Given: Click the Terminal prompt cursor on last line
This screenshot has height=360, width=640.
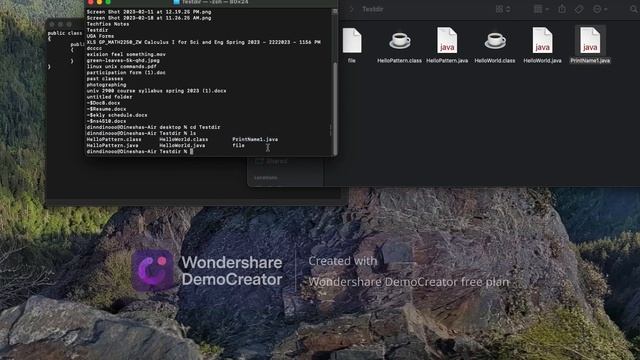Looking at the screenshot, I should tap(191, 151).
